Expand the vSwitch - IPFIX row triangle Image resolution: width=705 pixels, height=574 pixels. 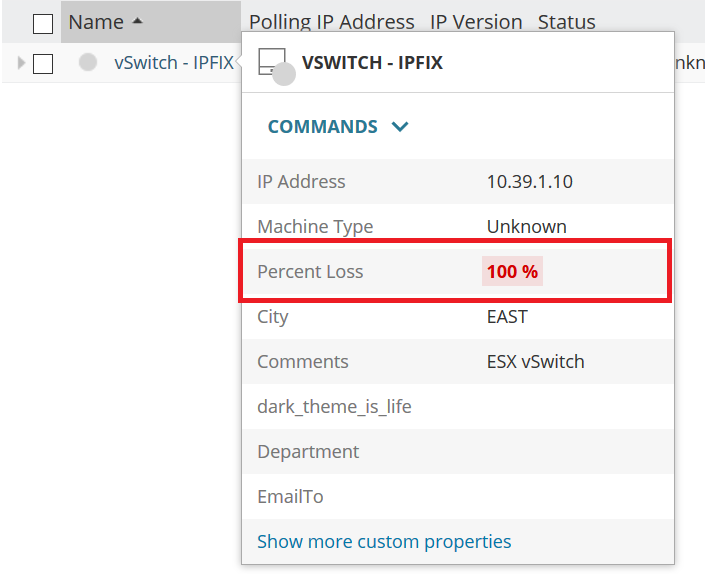pyautogui.click(x=22, y=63)
